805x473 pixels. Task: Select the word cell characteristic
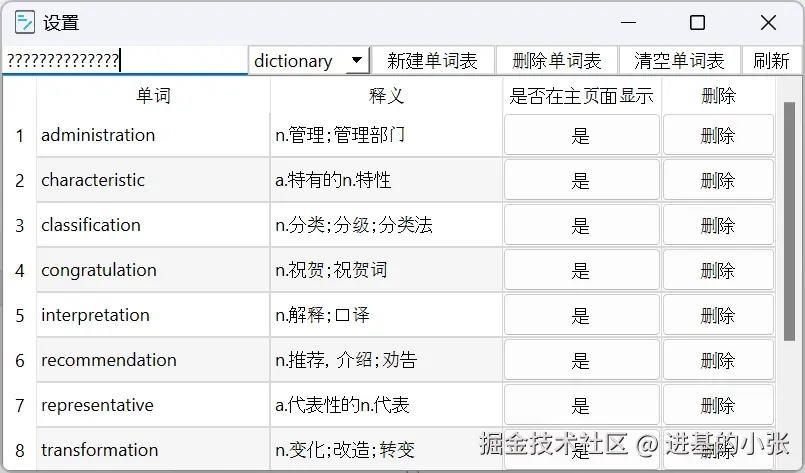[153, 180]
